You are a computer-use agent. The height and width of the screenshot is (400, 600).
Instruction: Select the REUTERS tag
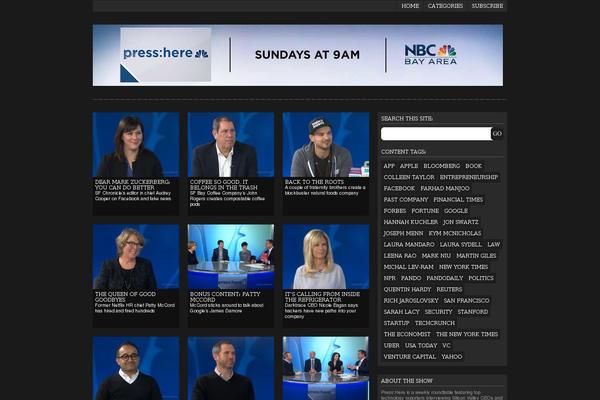449,289
